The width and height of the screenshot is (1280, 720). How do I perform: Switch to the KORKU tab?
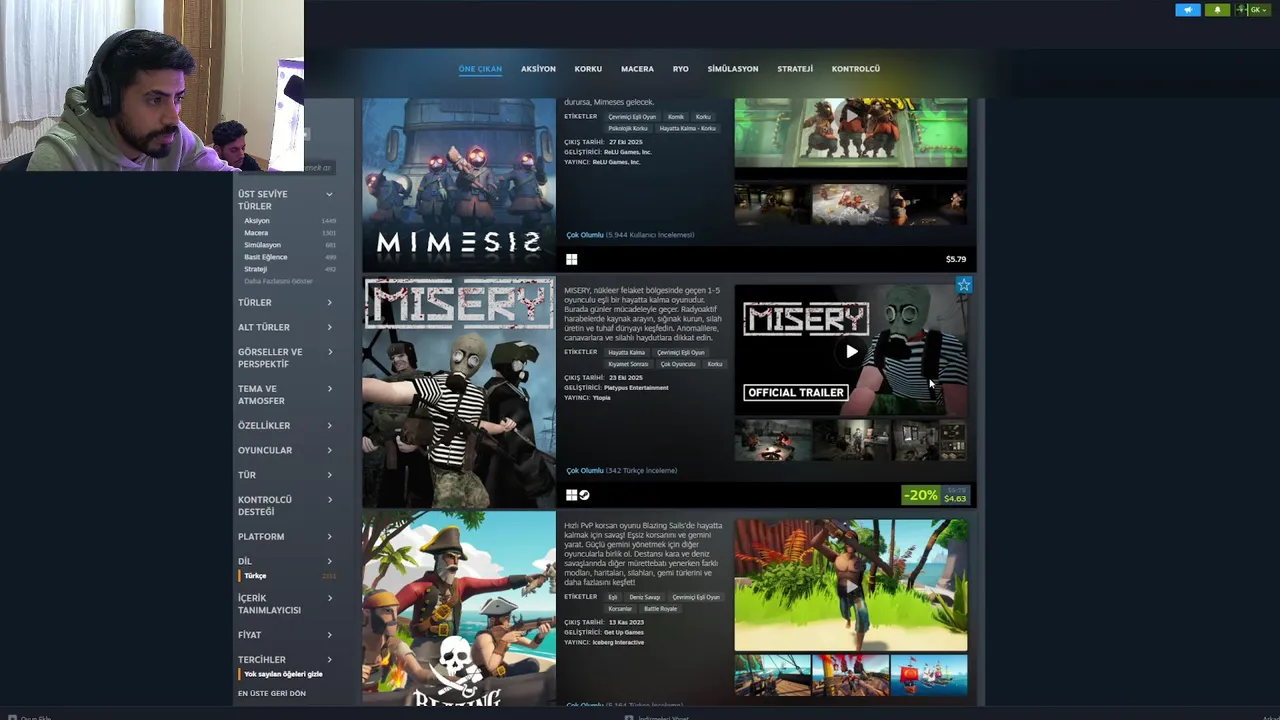[x=588, y=69]
